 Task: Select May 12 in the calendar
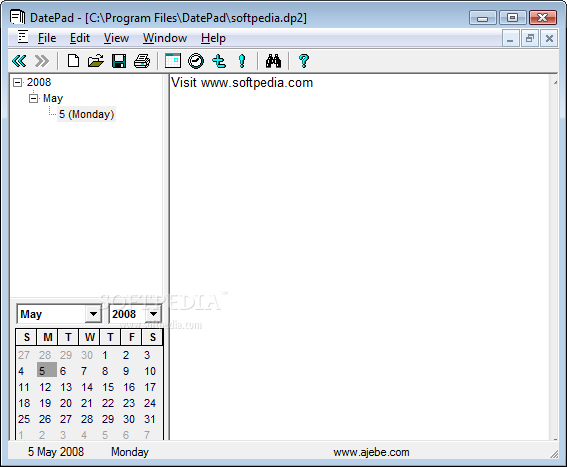coord(45,387)
